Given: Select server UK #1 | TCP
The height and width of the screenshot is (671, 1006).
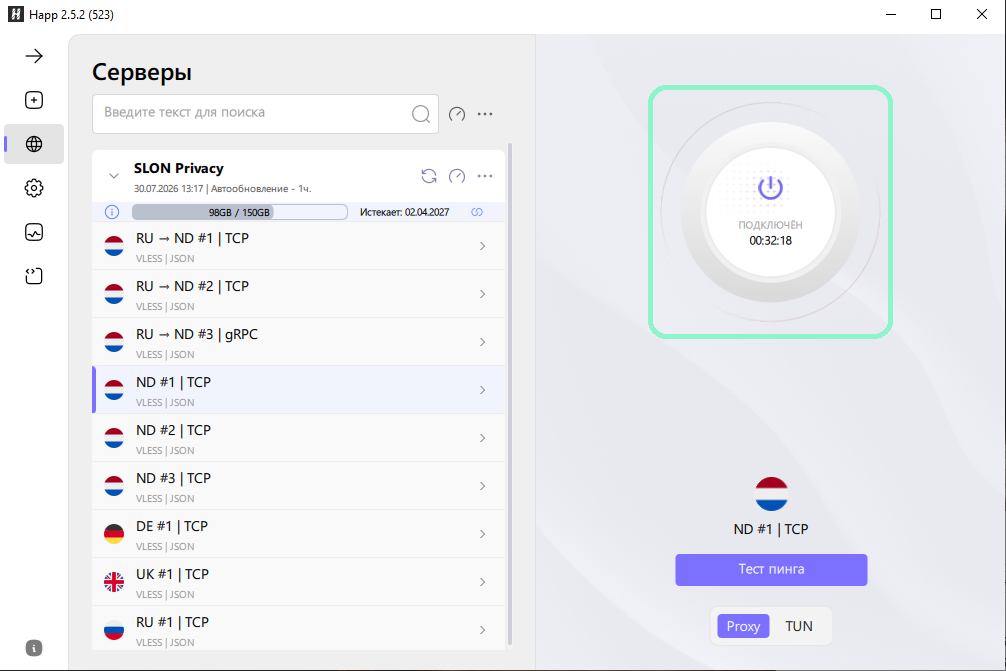Looking at the screenshot, I should click(298, 582).
